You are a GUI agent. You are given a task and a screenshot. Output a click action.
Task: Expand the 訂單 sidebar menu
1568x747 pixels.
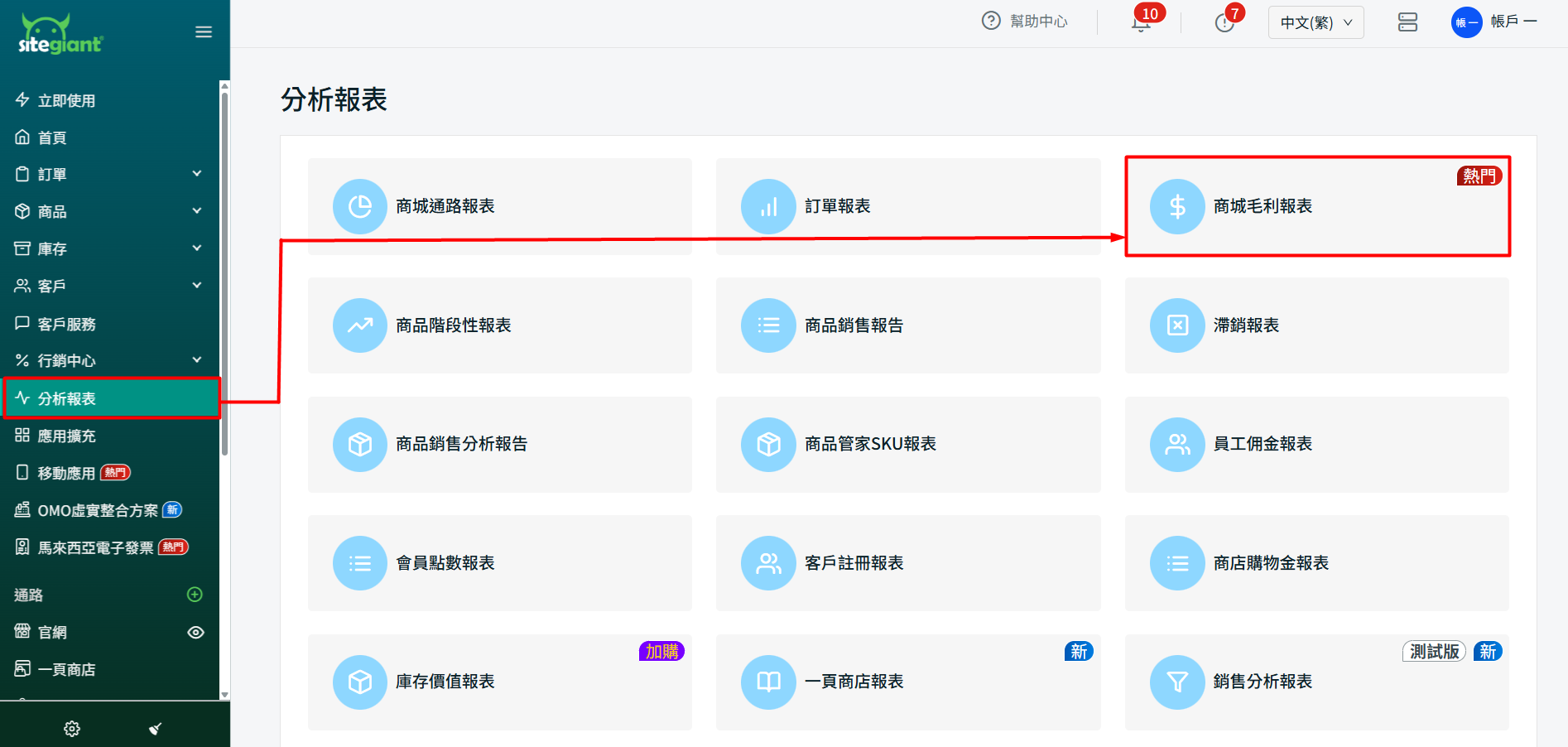tap(108, 174)
